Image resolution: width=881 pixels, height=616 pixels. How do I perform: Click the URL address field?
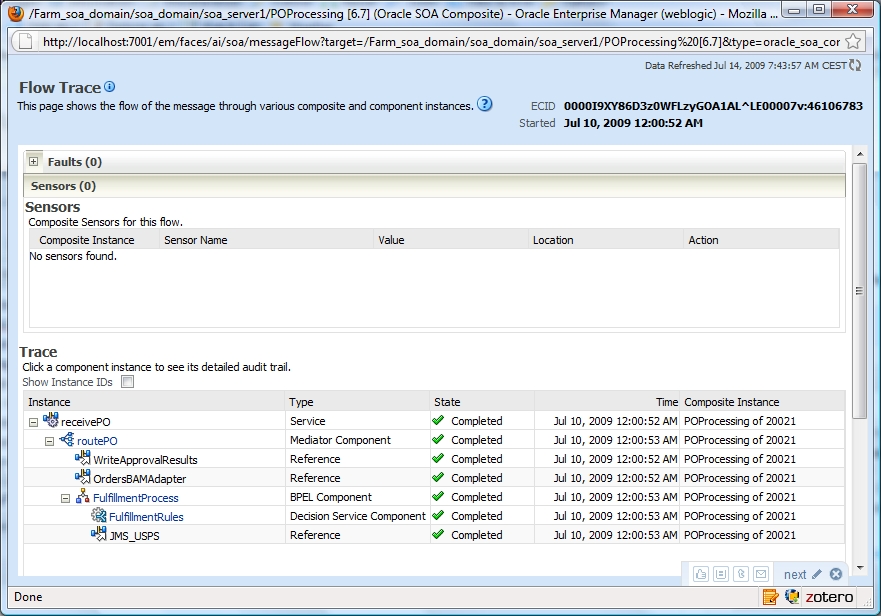click(440, 42)
